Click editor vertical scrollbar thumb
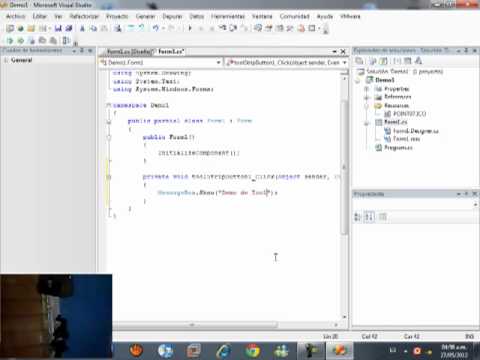The image size is (480, 360). point(344,167)
